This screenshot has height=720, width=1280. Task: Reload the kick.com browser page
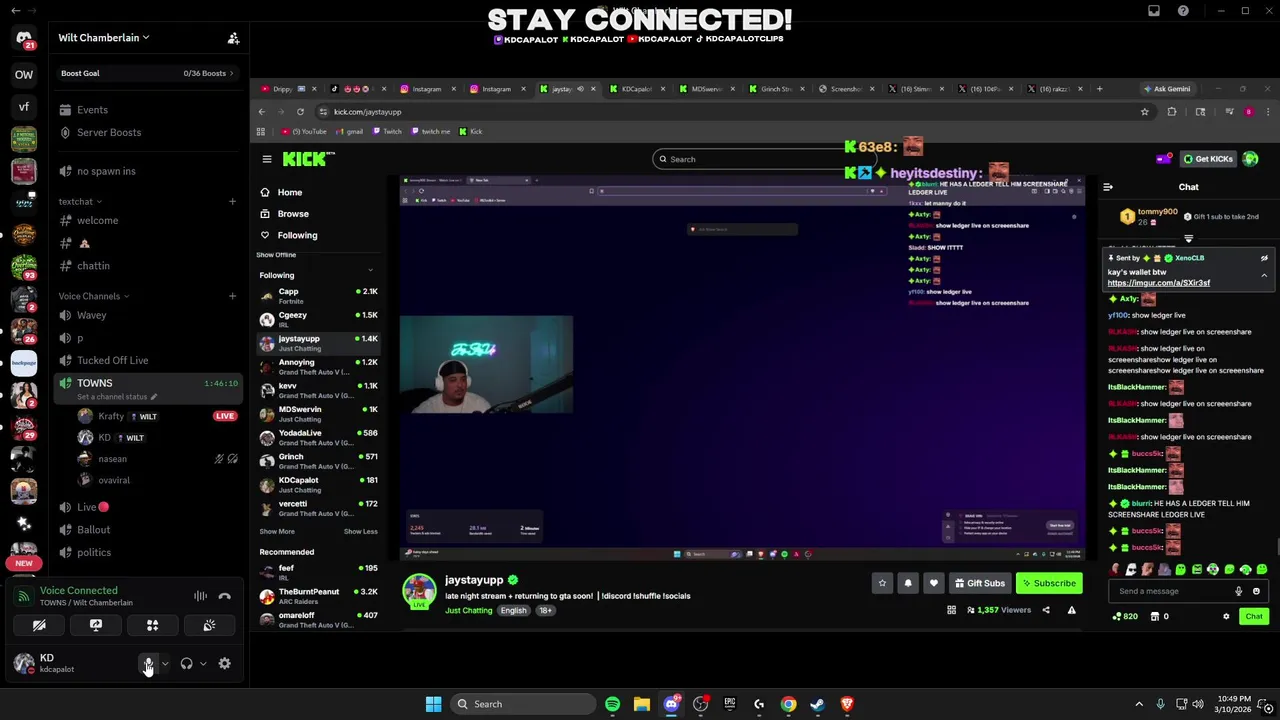pos(300,112)
